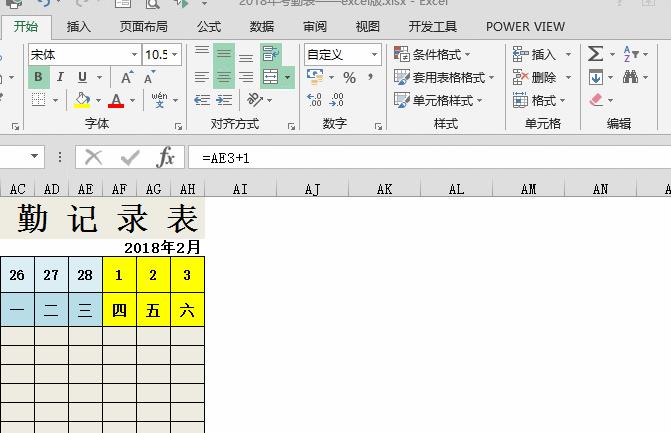Apply cell borders icon
This screenshot has height=433, width=671.
pyautogui.click(x=39, y=100)
